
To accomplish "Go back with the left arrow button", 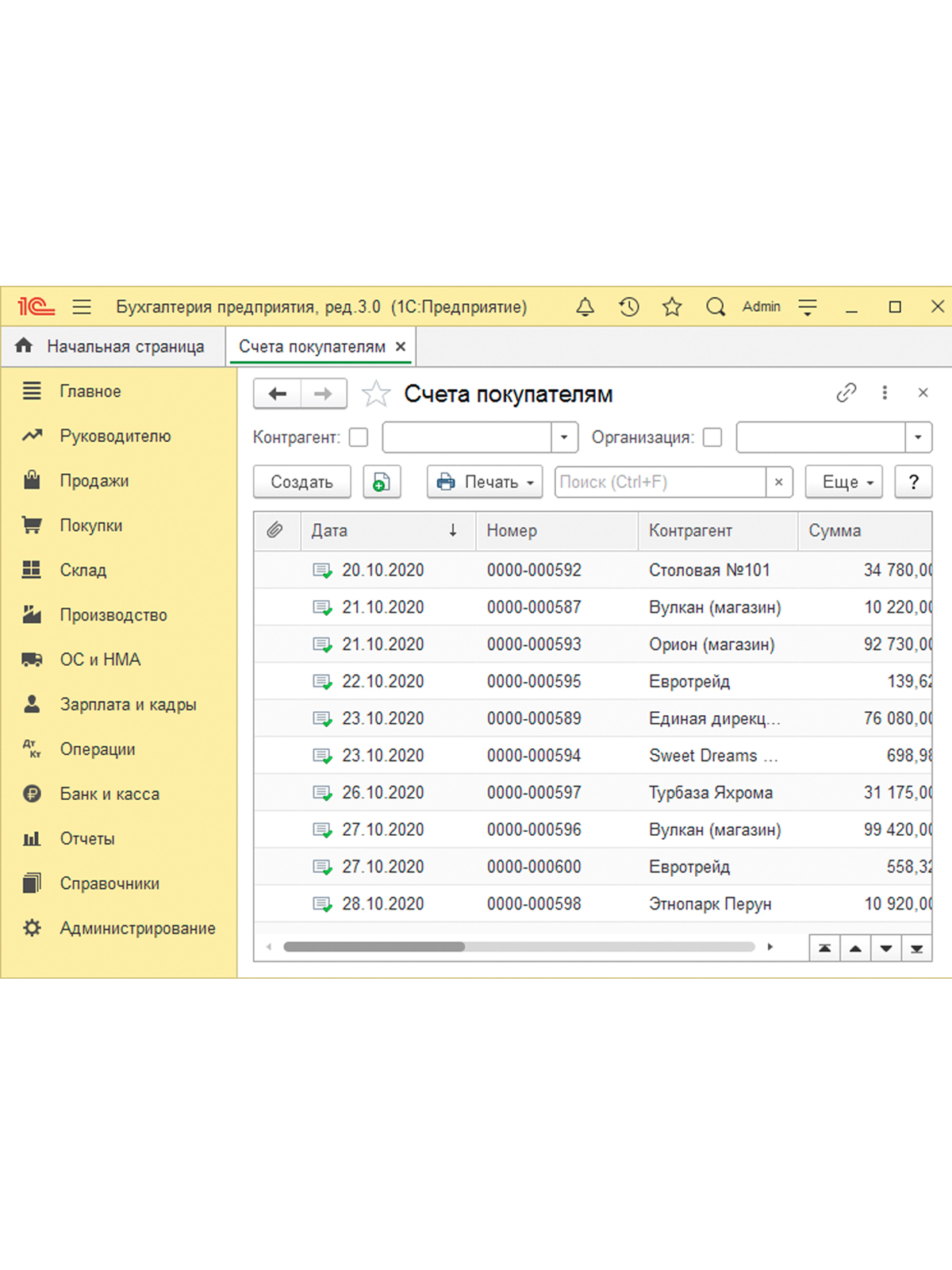I will 277,394.
